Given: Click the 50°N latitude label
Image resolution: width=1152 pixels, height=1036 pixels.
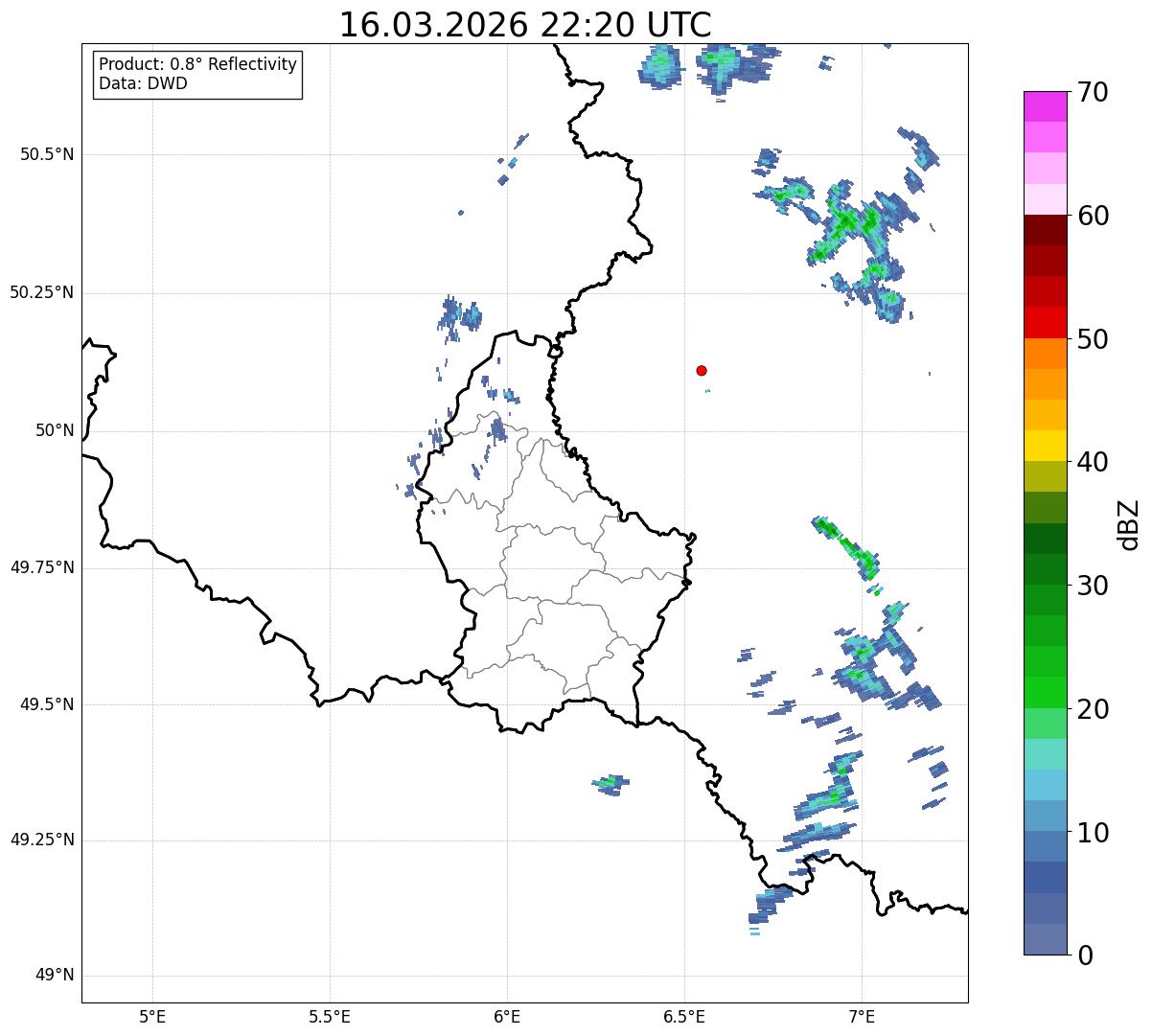Looking at the screenshot, I should [55, 430].
